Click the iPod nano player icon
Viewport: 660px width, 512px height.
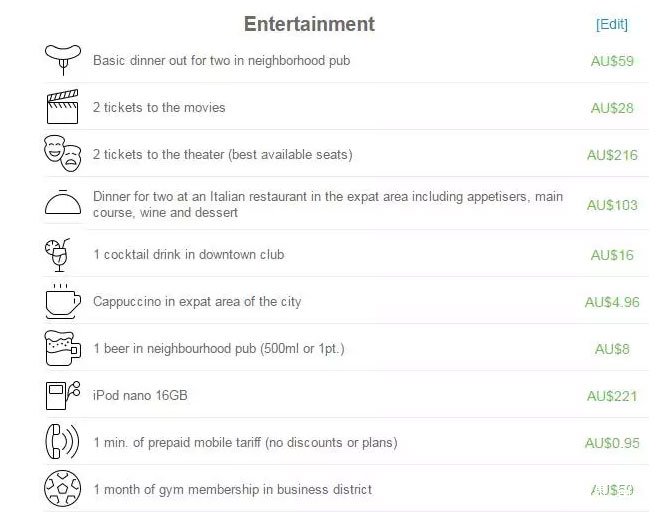62,395
